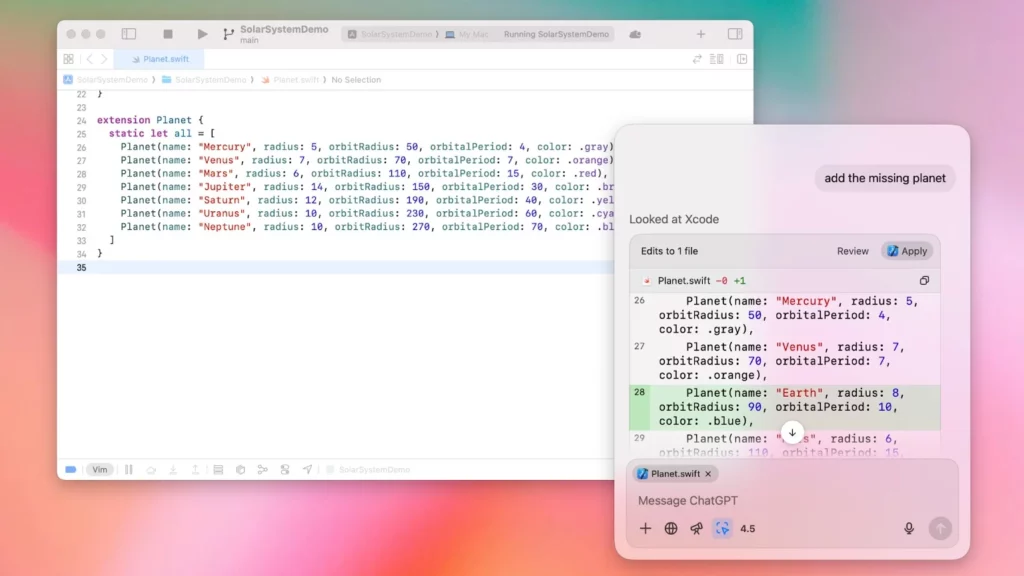The width and height of the screenshot is (1024, 576).
Task: Apply the edits to Planet.swift
Action: click(907, 251)
